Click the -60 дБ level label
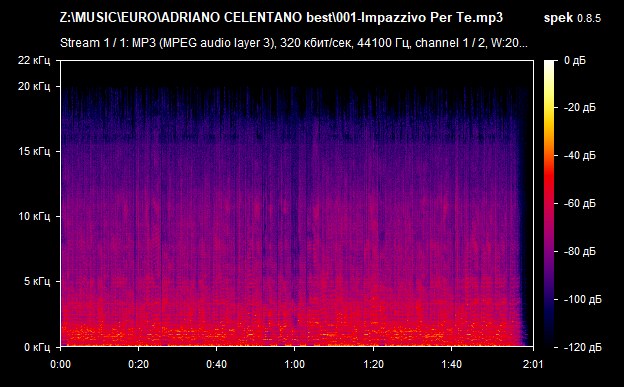The height and width of the screenshot is (387, 624). [580, 203]
